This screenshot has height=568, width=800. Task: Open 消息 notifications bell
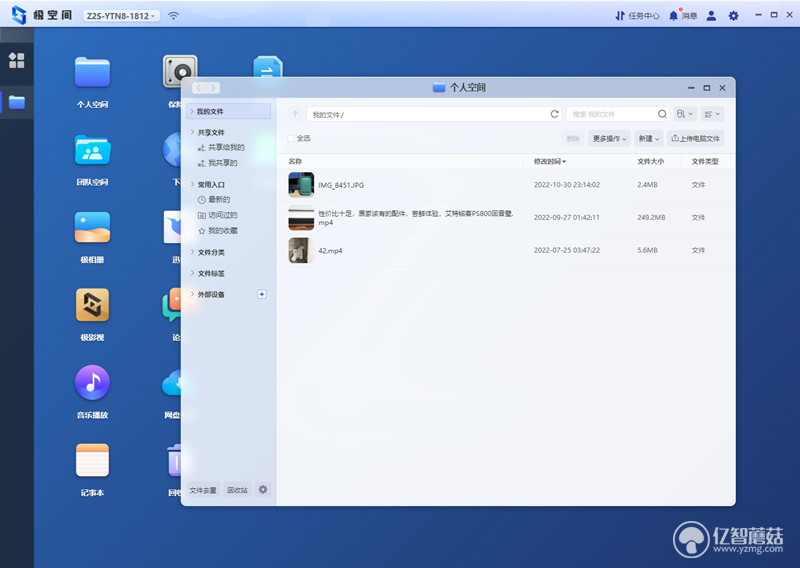(683, 15)
